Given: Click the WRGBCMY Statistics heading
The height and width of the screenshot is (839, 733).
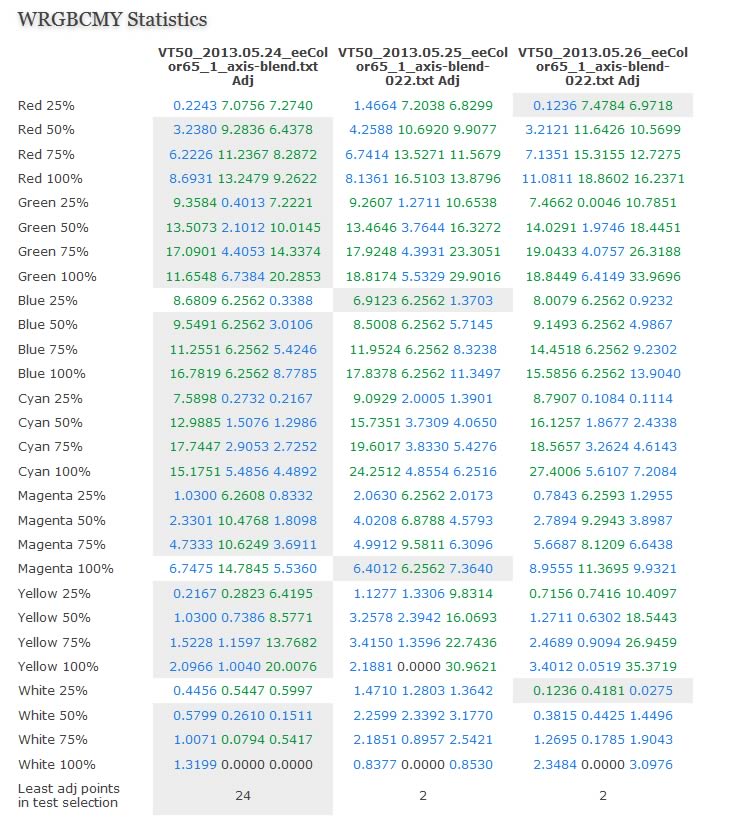Looking at the screenshot, I should [x=112, y=20].
